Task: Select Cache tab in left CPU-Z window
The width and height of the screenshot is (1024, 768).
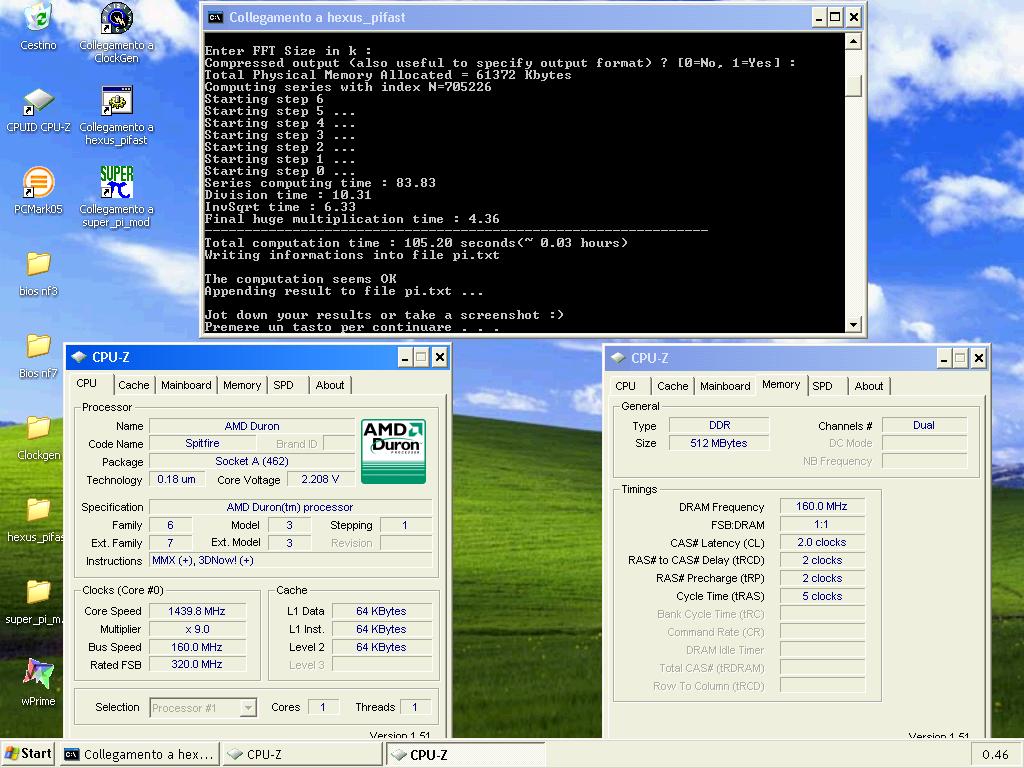Action: point(134,385)
